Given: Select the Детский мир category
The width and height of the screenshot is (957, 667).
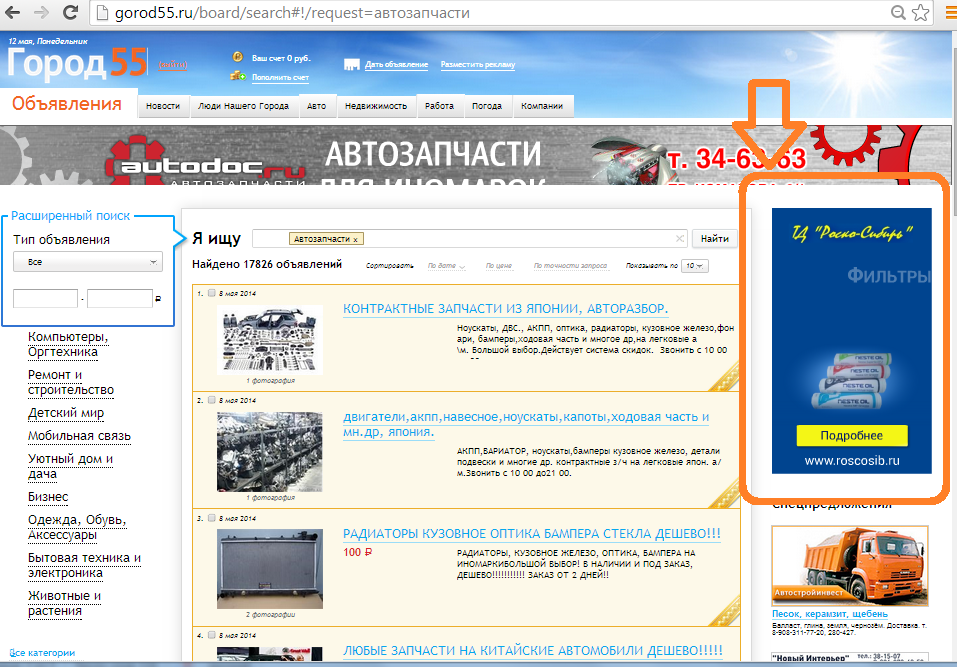Looking at the screenshot, I should [66, 413].
